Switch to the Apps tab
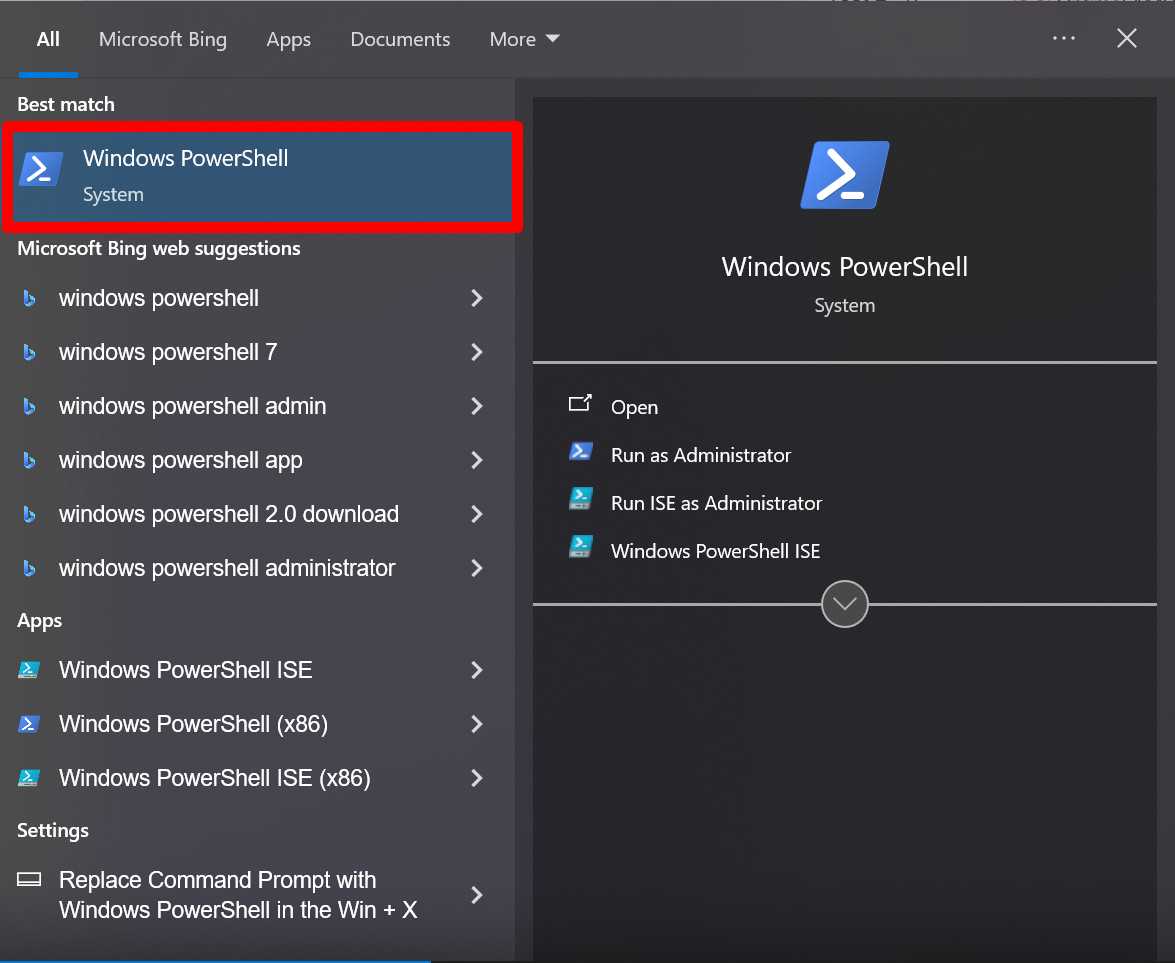1175x963 pixels. coord(289,40)
